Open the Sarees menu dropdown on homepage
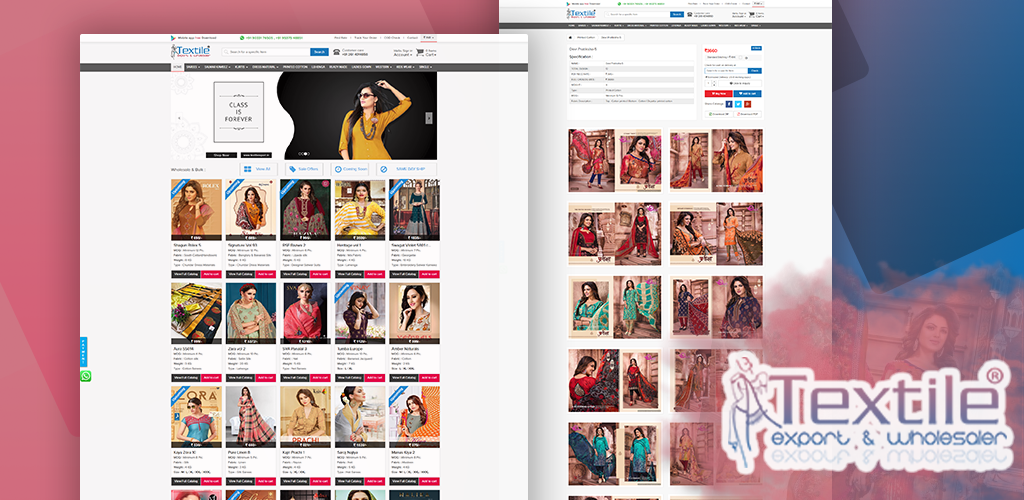 (x=195, y=67)
